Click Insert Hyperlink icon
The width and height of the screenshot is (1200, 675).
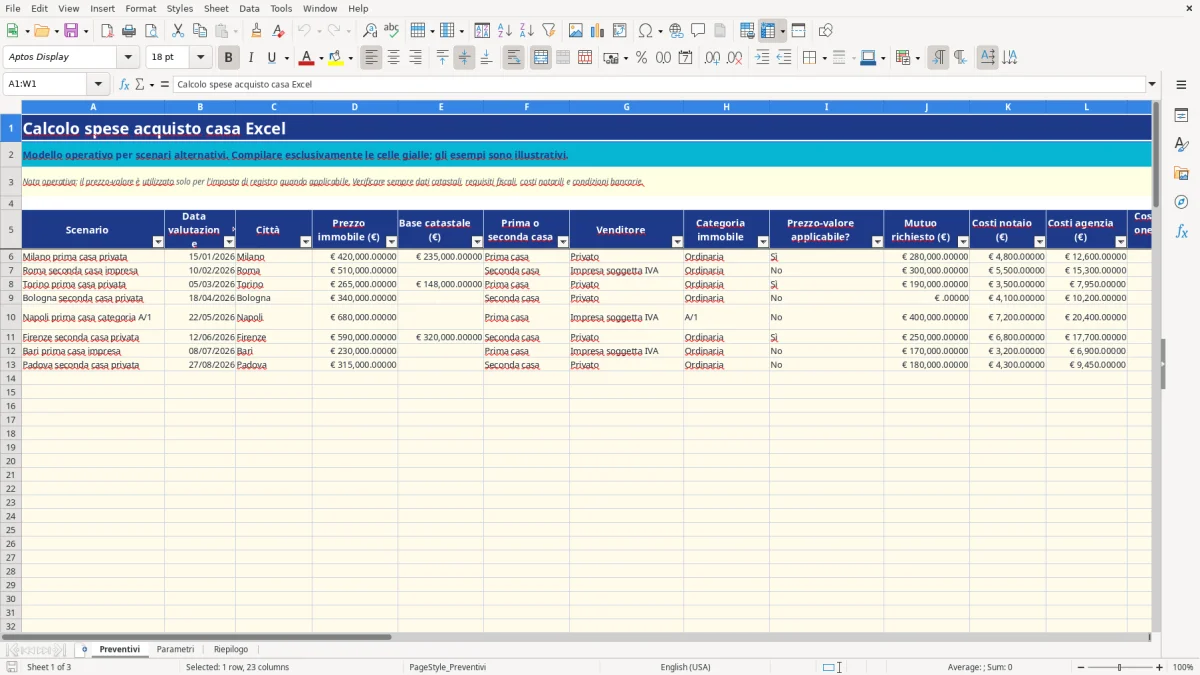676,31
